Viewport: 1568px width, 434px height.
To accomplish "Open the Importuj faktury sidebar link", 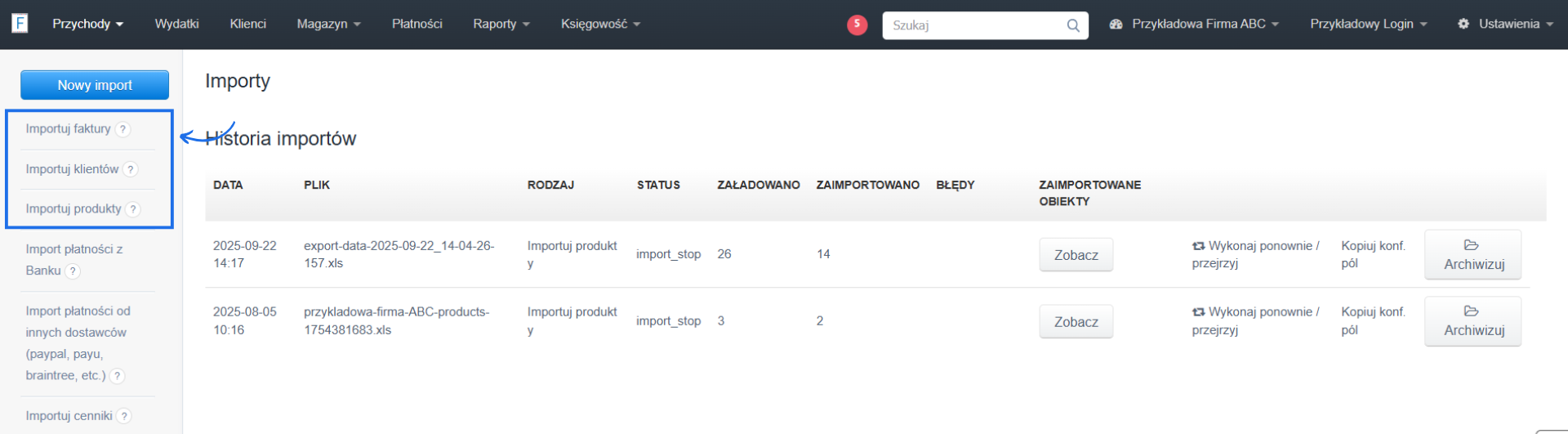I will pyautogui.click(x=68, y=129).
